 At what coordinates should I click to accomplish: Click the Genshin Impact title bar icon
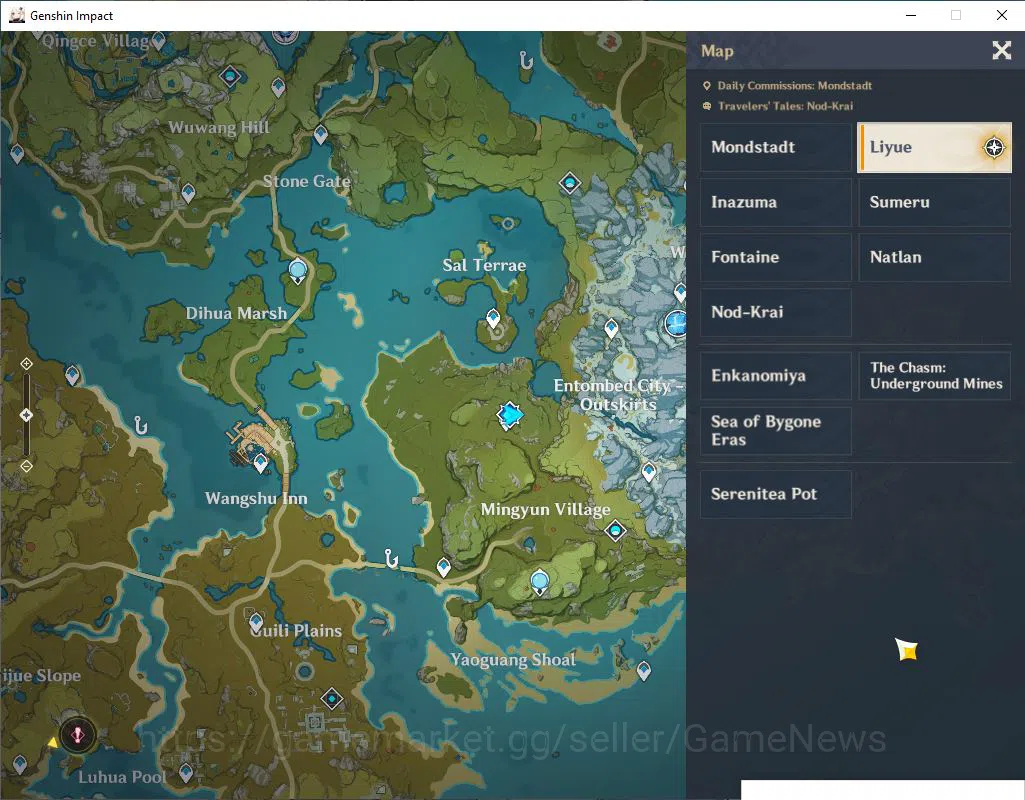[x=16, y=15]
